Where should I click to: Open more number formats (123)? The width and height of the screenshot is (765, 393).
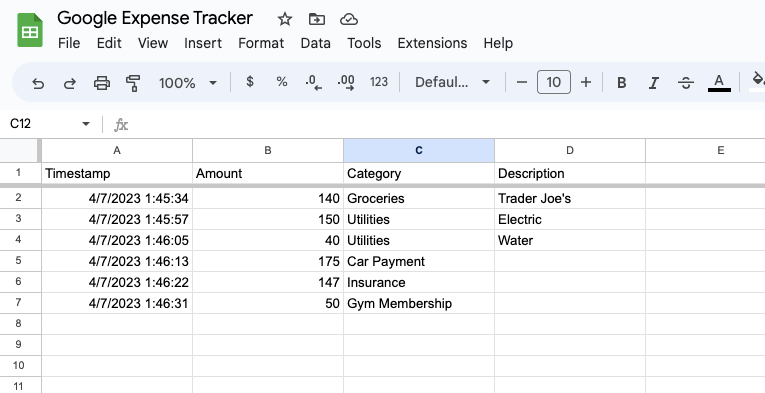click(x=379, y=82)
